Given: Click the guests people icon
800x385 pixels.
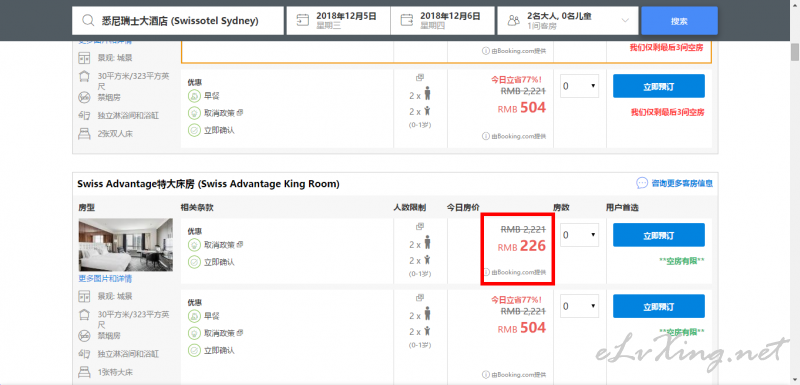Looking at the screenshot, I should (x=513, y=20).
